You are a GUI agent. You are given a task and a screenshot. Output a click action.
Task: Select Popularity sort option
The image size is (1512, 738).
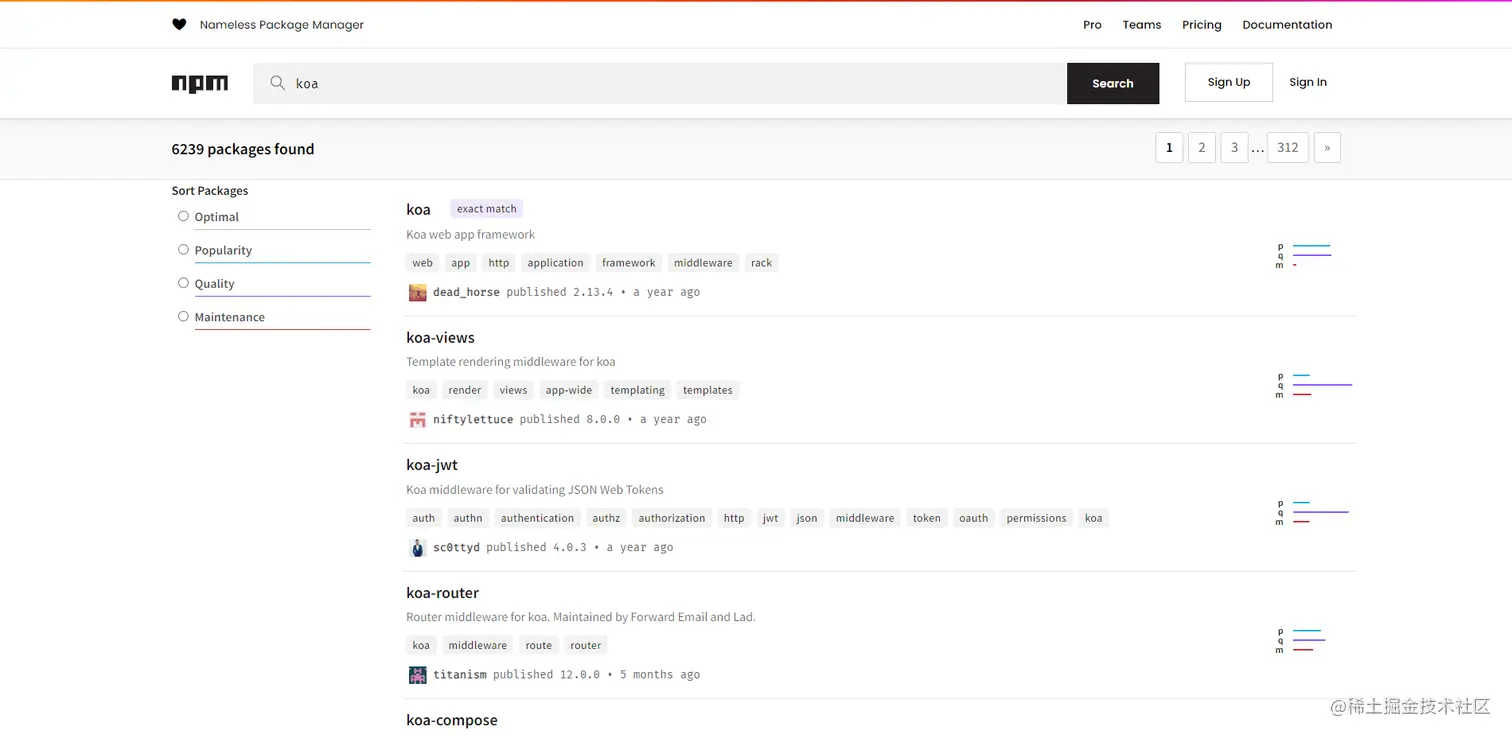pyautogui.click(x=183, y=250)
